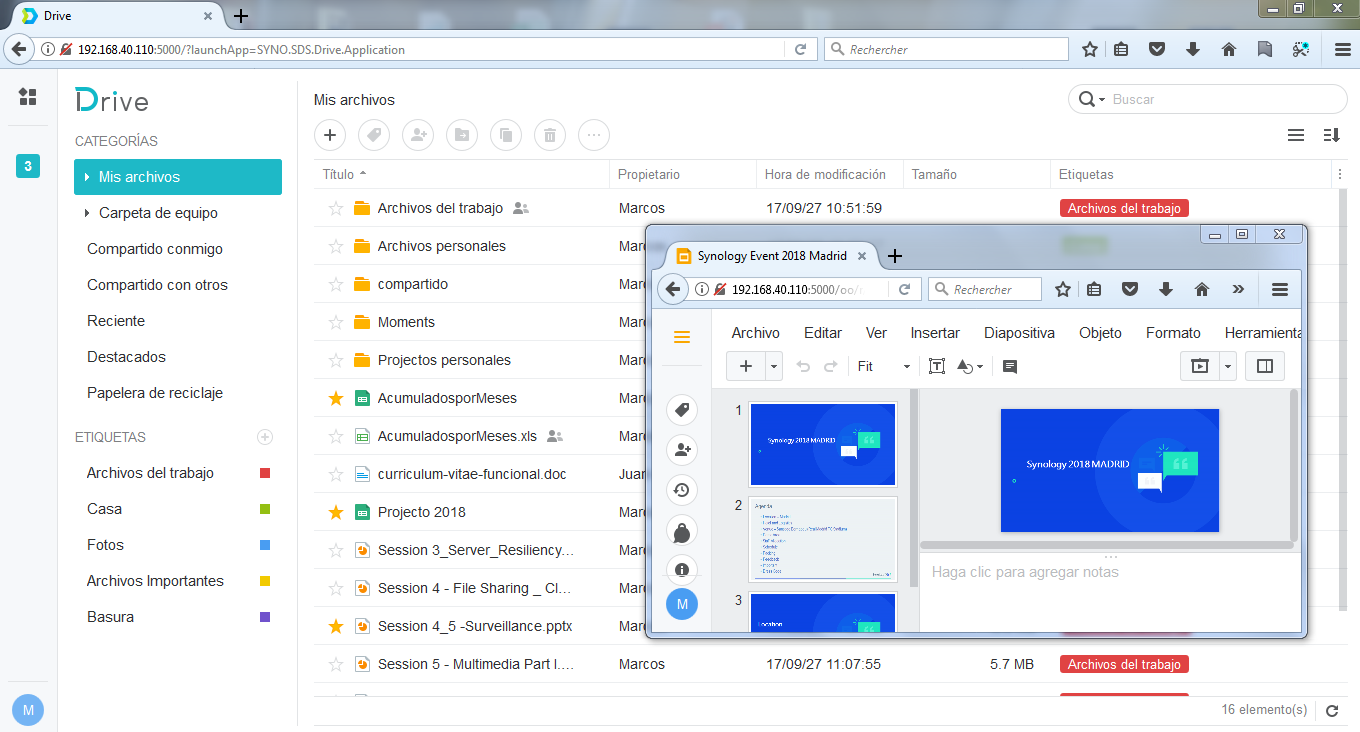Image resolution: width=1360 pixels, height=732 pixels.
Task: Go to Compartido conmigo category
Action: [x=155, y=249]
